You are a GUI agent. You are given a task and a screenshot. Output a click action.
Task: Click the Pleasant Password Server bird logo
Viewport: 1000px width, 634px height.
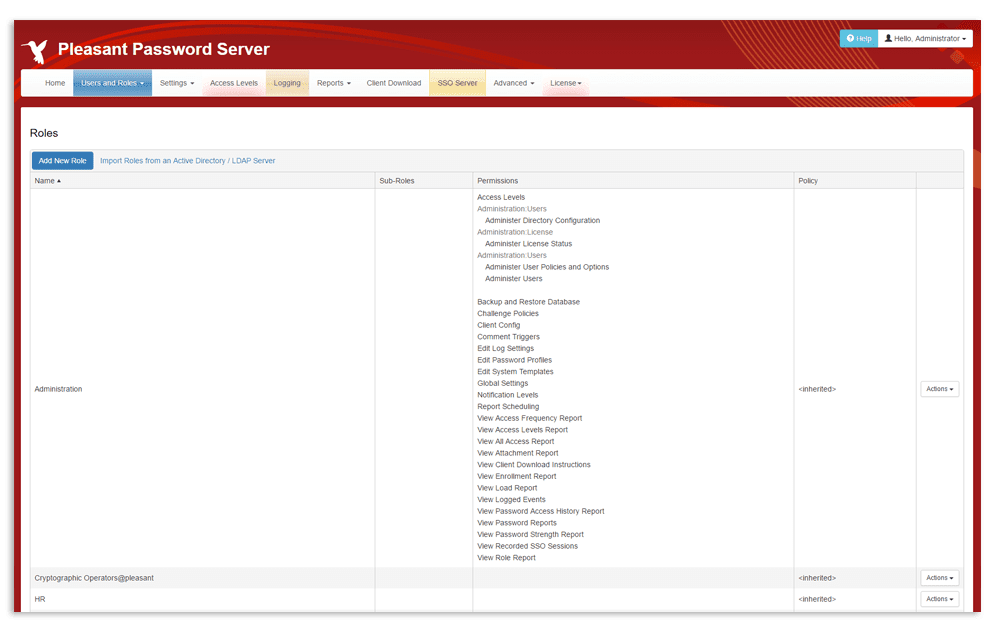[x=35, y=51]
